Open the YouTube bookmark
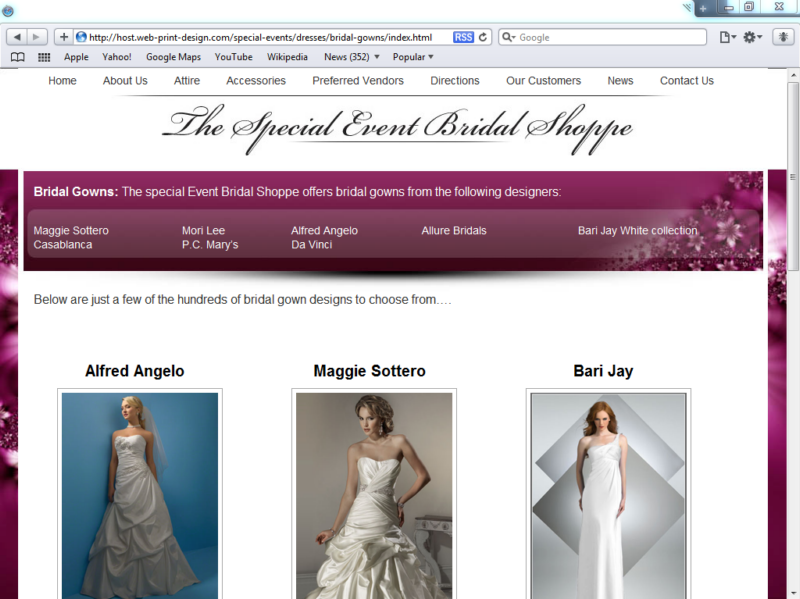The height and width of the screenshot is (599, 800). 234,57
